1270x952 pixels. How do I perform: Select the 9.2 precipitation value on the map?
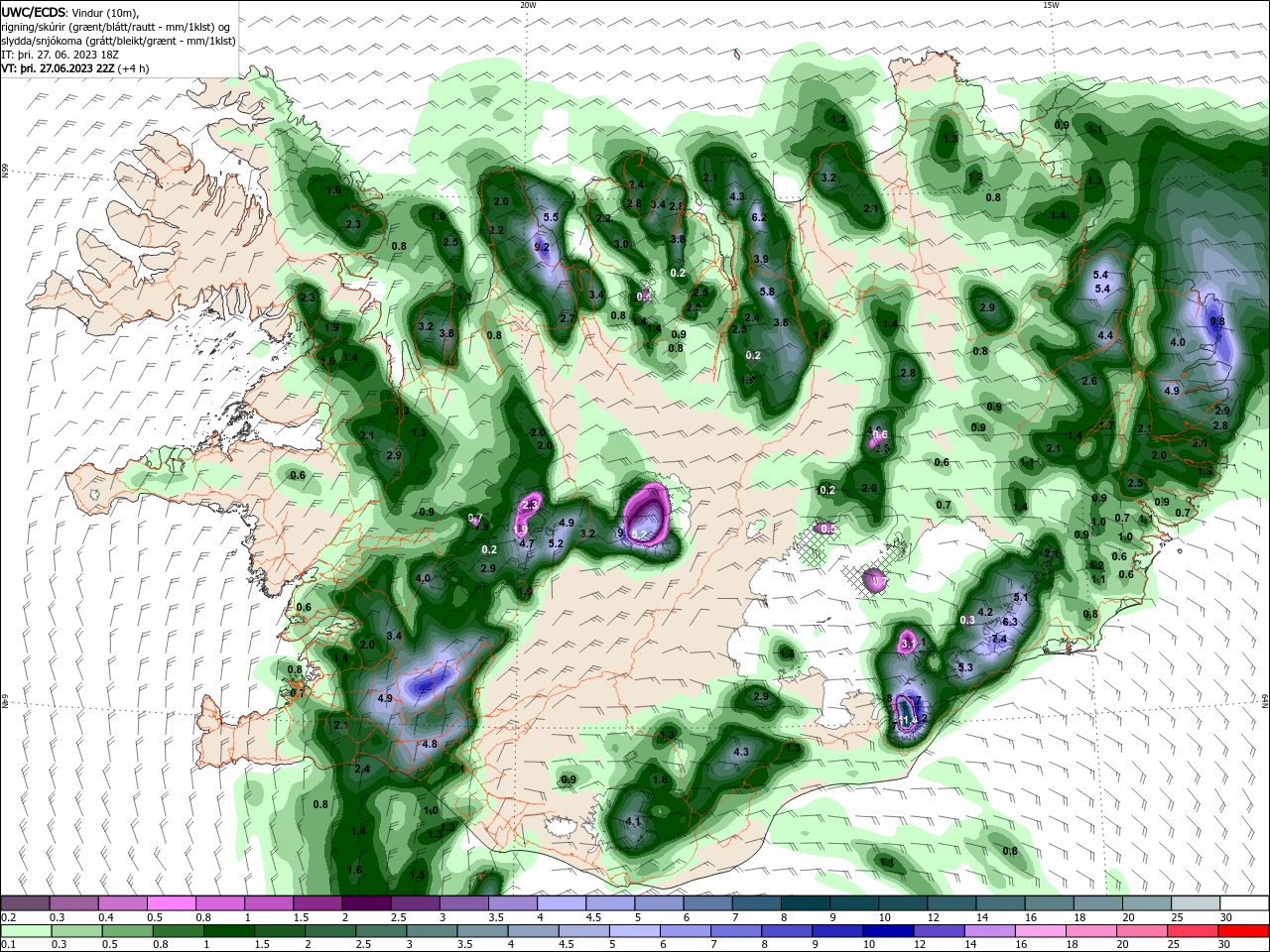pos(542,247)
